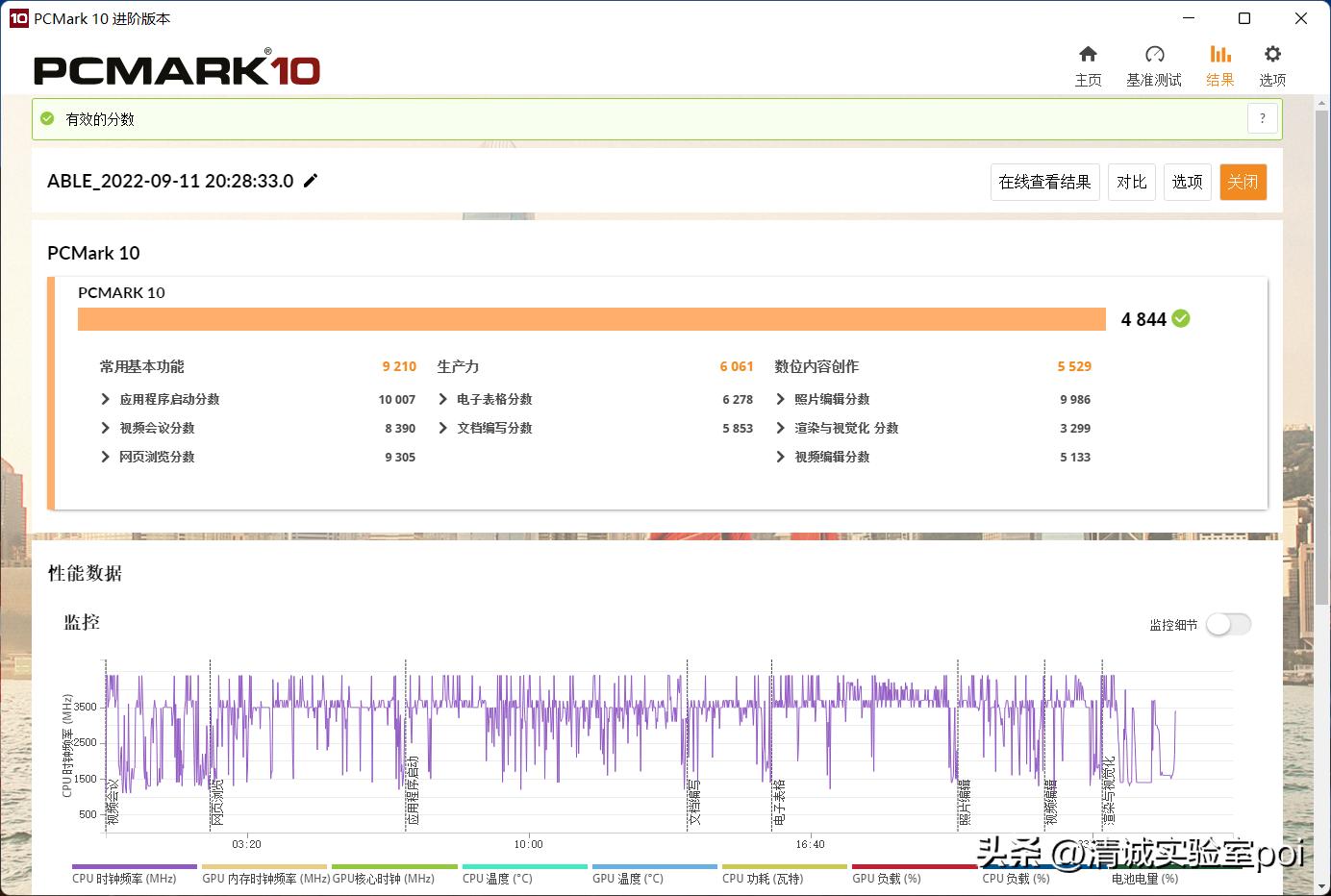Click the overall score 4 844
The height and width of the screenshot is (896, 1331).
pos(1143,319)
